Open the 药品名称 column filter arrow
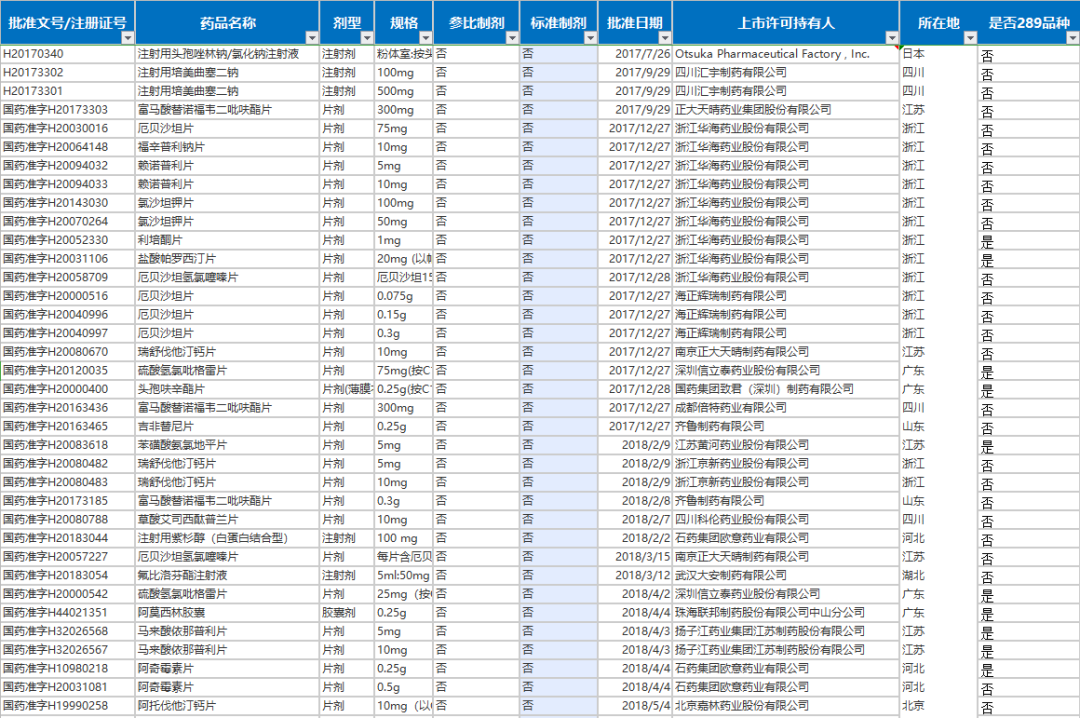Image resolution: width=1080 pixels, height=718 pixels. coord(312,38)
